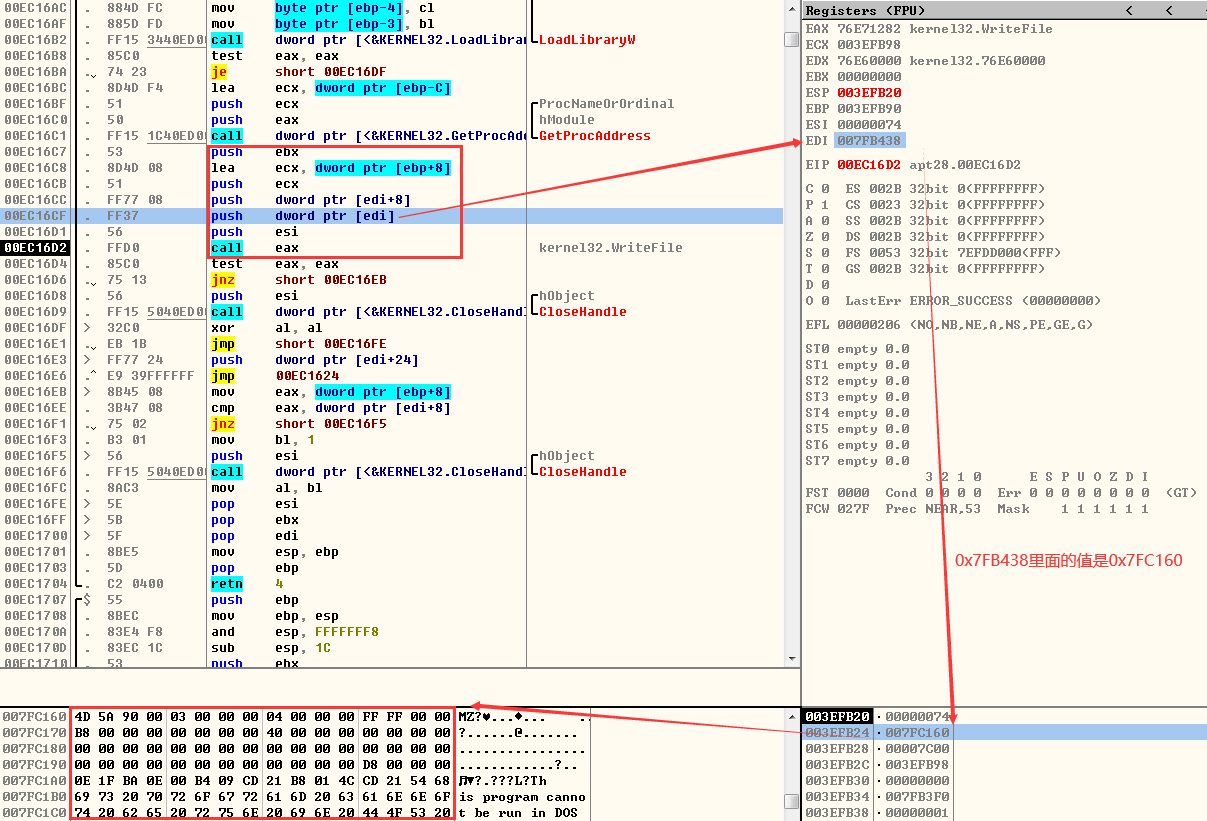Click the ProcNameOrOrdinal argument comment

606,103
